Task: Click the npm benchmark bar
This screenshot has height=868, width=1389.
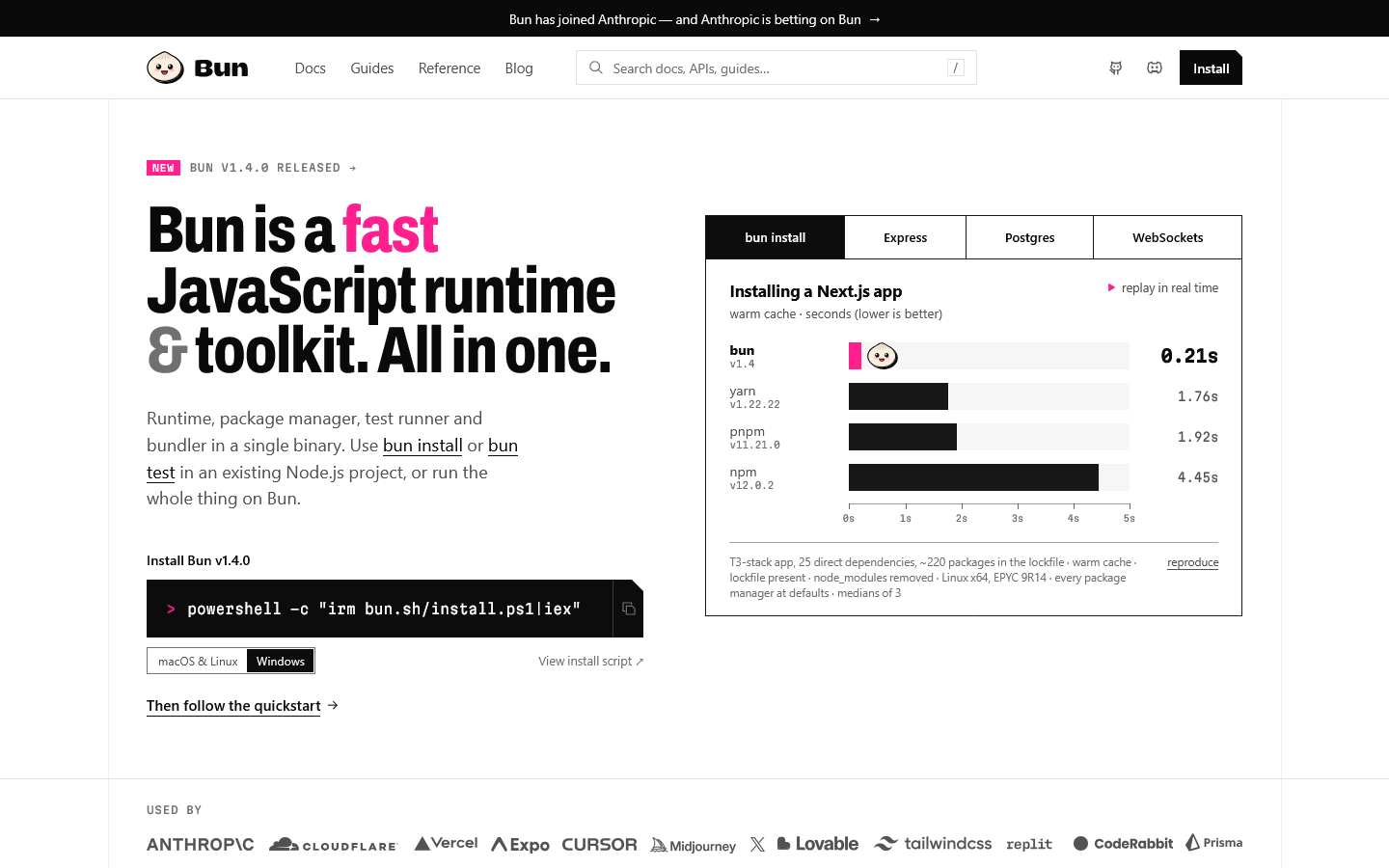Action: point(973,477)
